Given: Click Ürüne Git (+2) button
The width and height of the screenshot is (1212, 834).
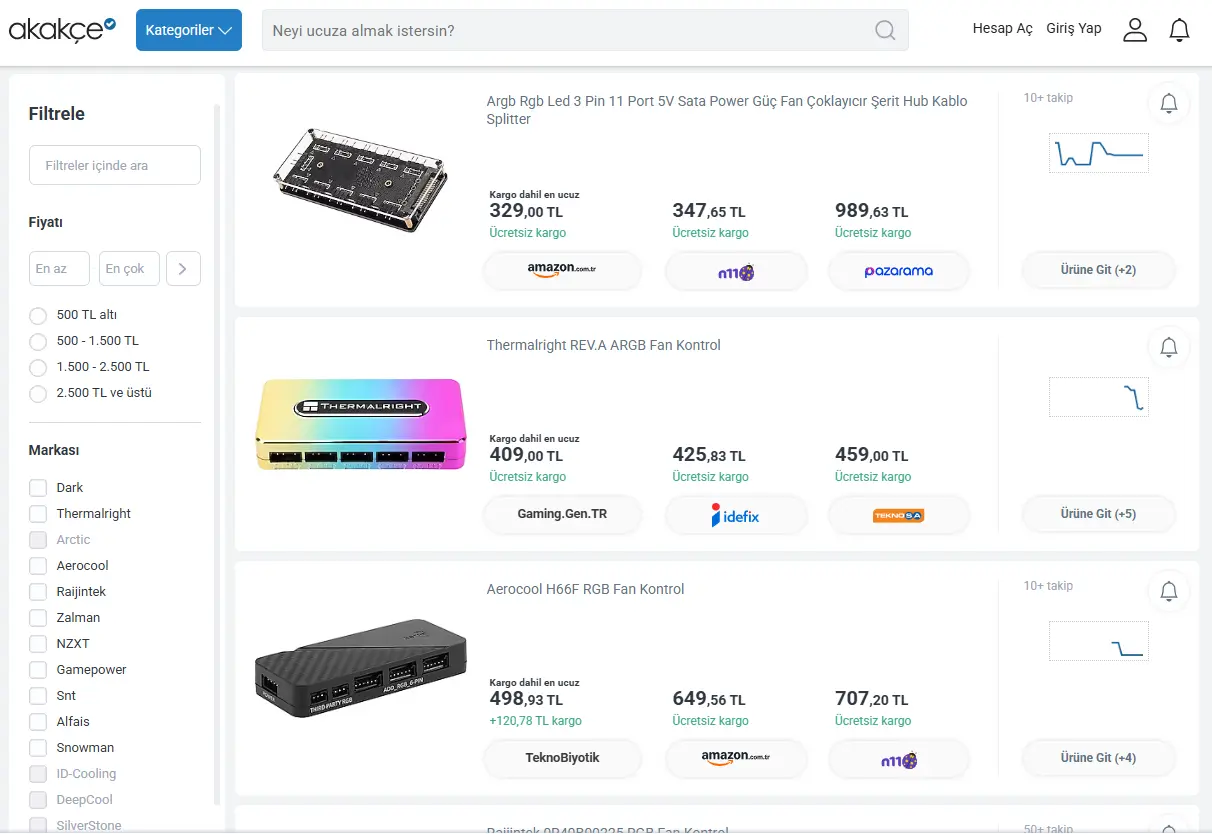Looking at the screenshot, I should (x=1098, y=270).
